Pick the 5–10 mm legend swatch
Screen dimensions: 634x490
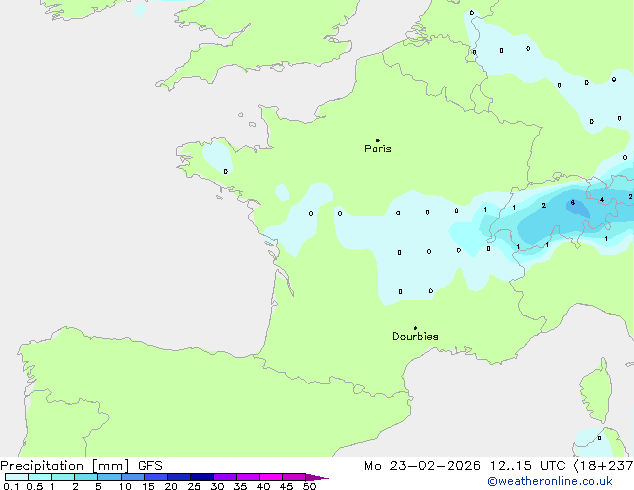(109, 477)
